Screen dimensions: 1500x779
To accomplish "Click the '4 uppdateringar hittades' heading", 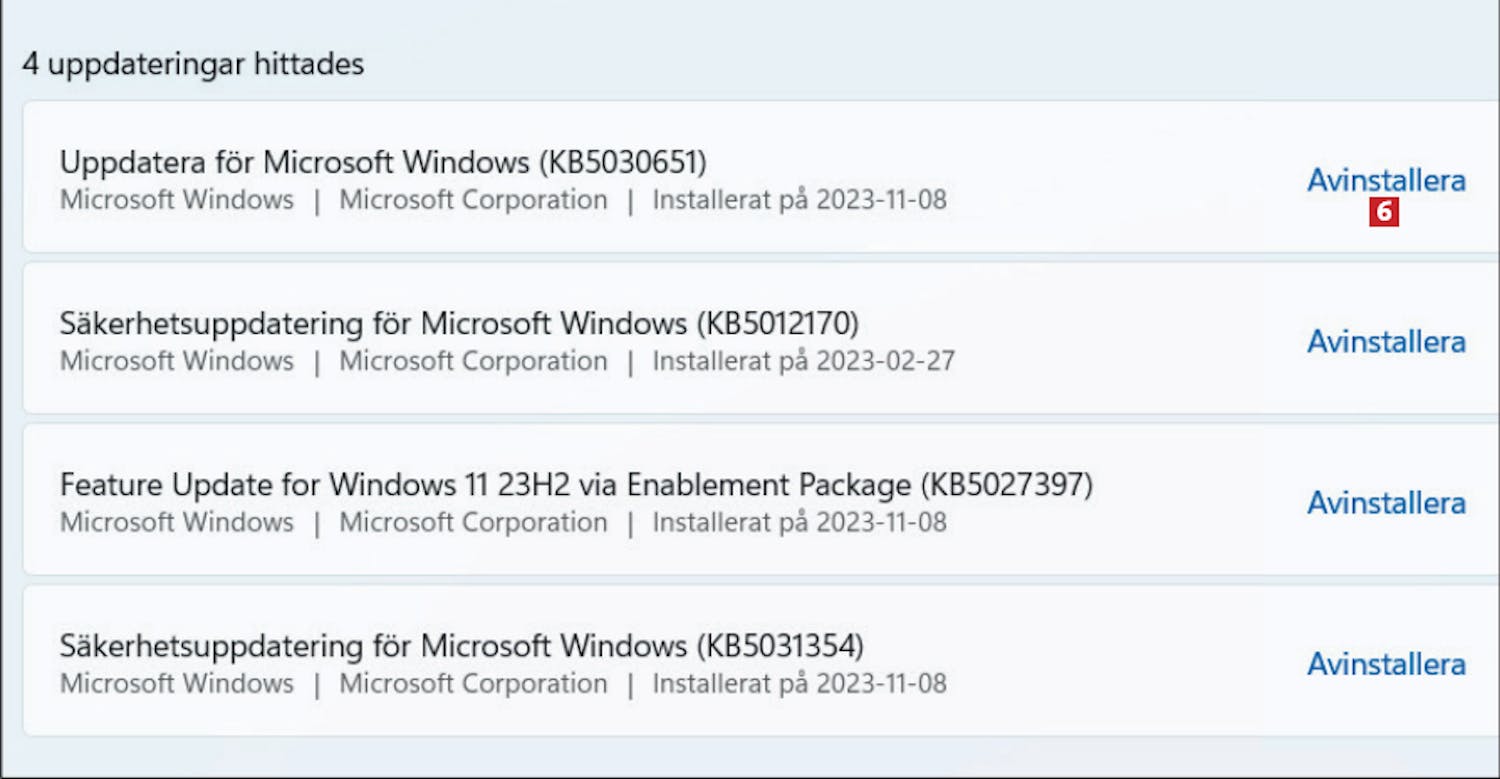I will [x=193, y=65].
